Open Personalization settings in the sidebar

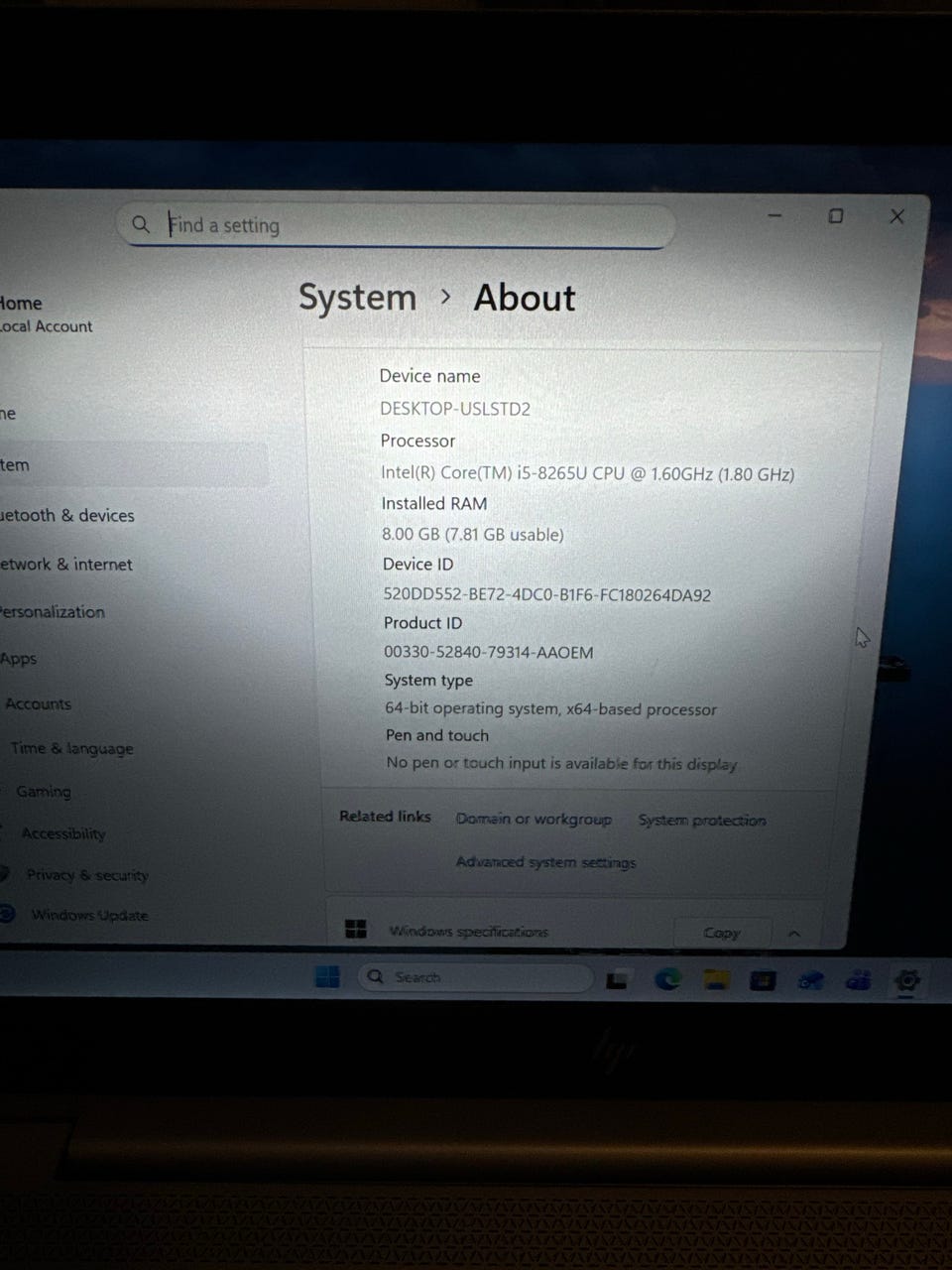(53, 611)
